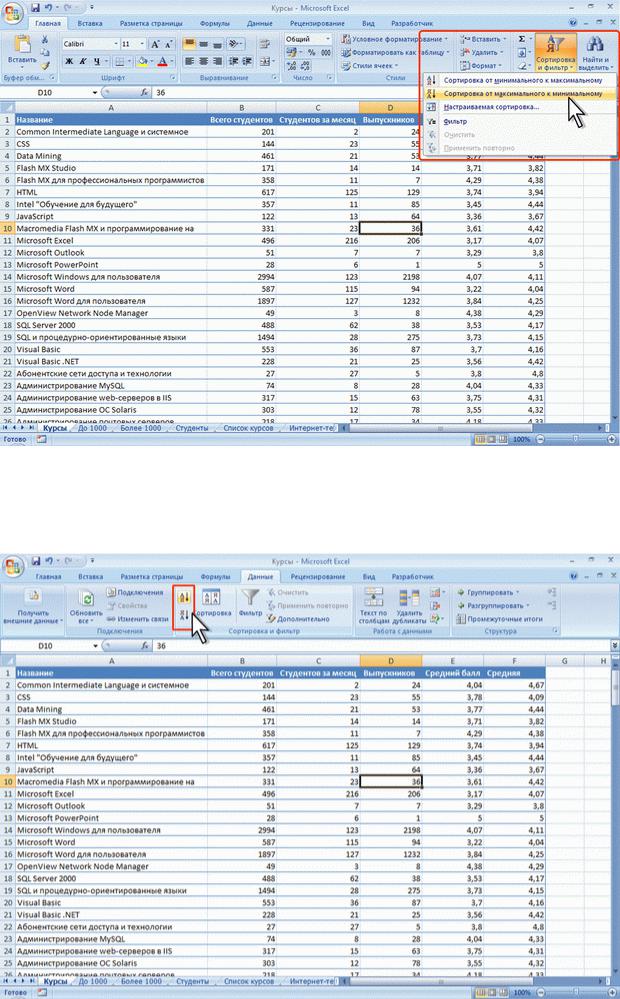Click Форматировать как таблицу button
This screenshot has width=620, height=999.
click(x=396, y=52)
